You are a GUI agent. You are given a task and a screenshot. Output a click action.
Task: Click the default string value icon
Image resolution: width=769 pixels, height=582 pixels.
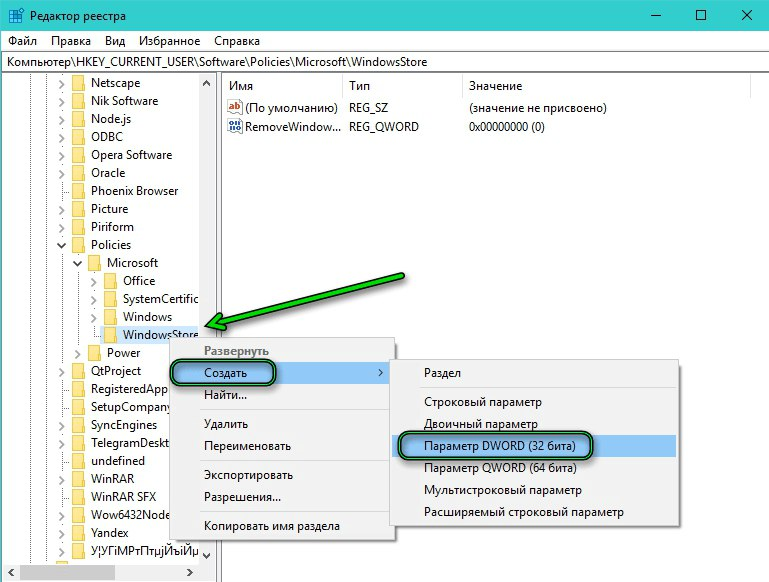coord(236,107)
